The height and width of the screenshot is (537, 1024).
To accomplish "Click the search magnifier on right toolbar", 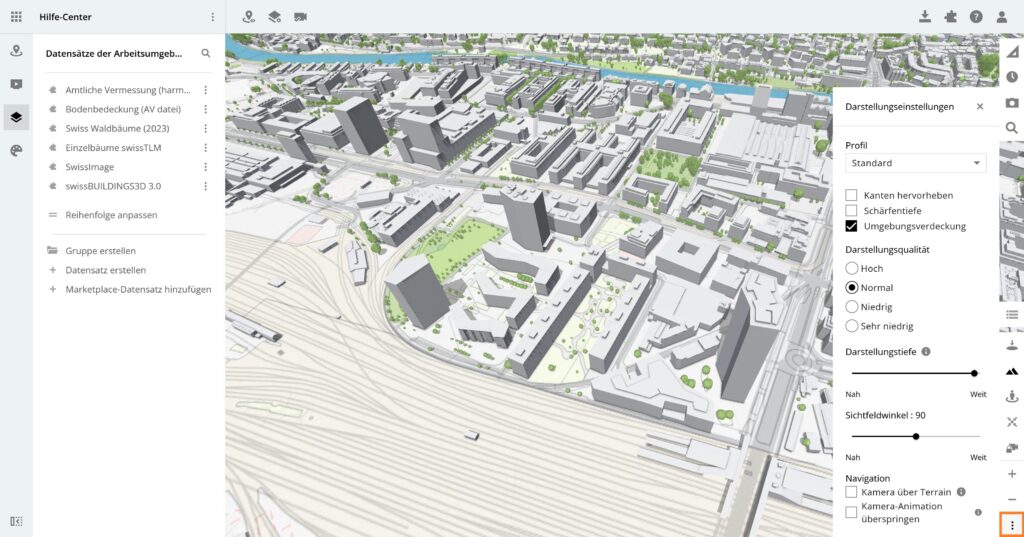I will tap(1012, 128).
